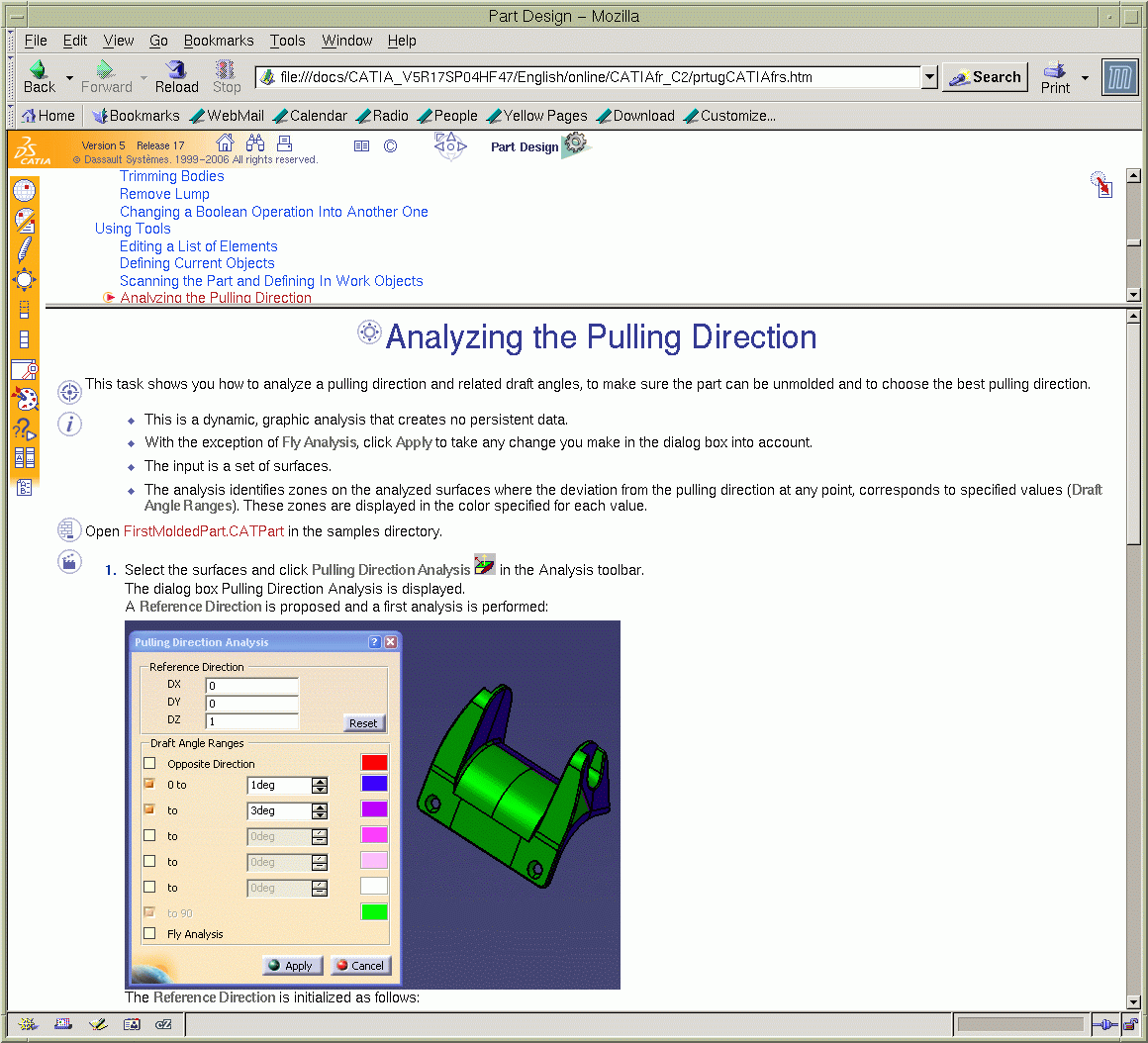Click the spinner arrows beside 1deg

tap(320, 786)
